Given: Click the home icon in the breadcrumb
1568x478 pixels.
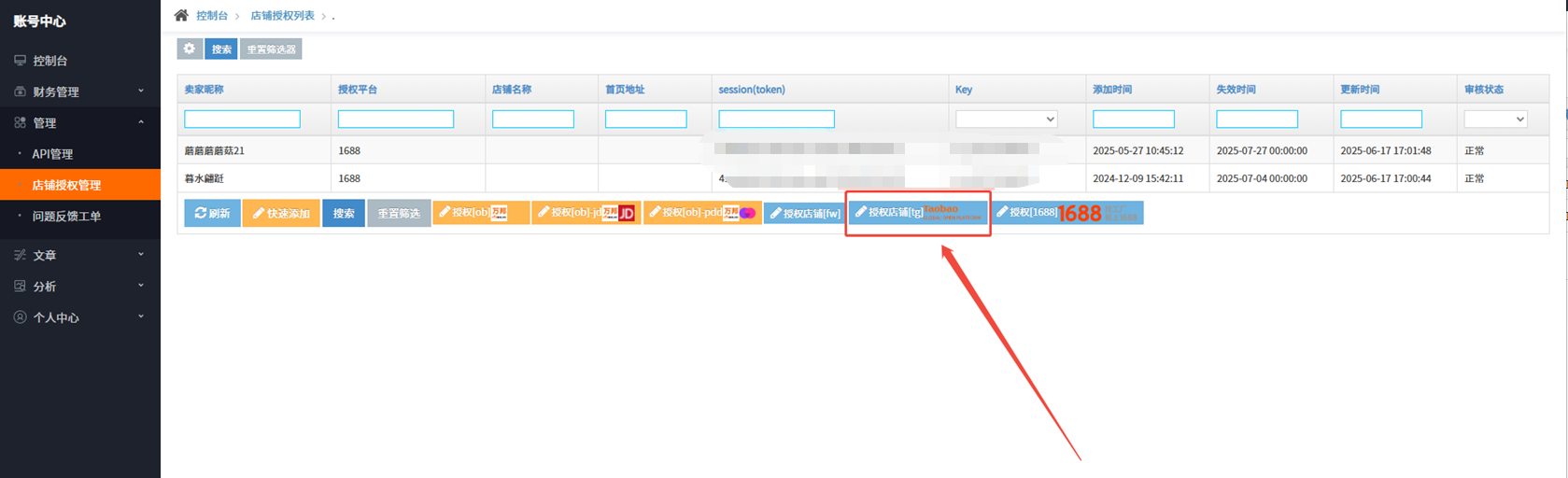Looking at the screenshot, I should click(181, 15).
